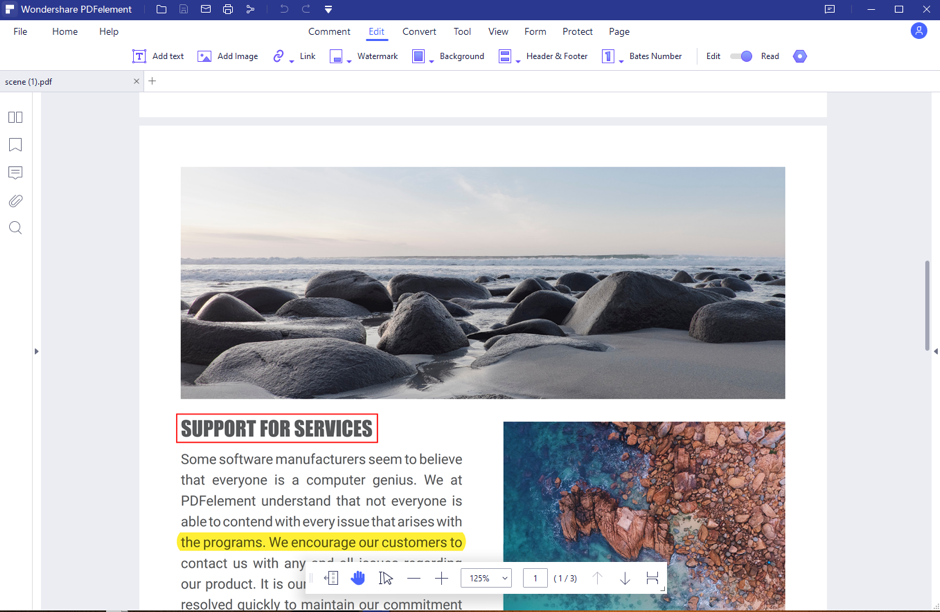Open the bookmarks panel icon

(x=15, y=145)
